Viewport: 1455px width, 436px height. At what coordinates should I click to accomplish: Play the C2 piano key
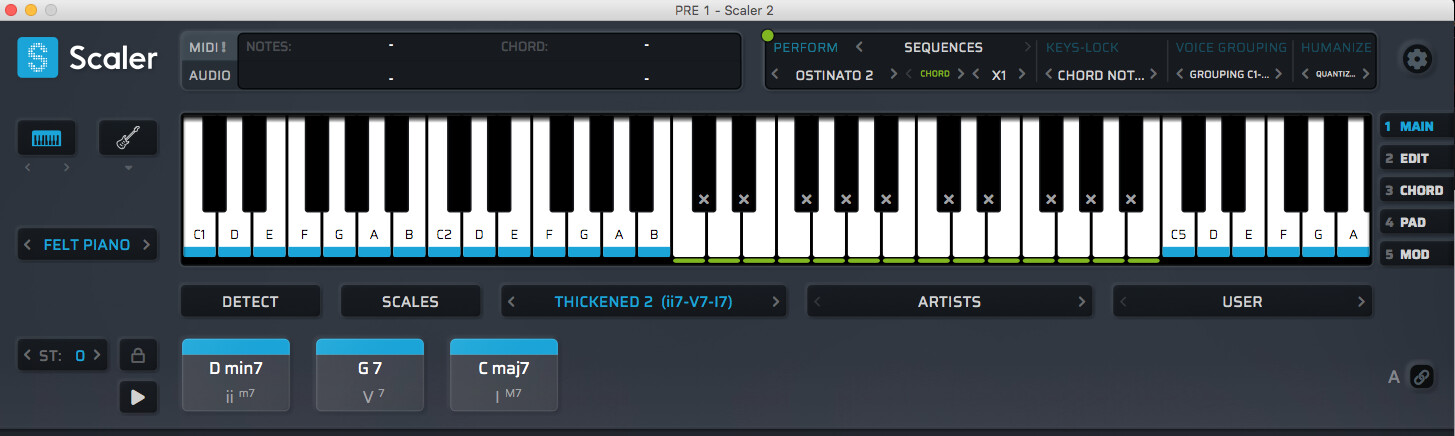coord(444,235)
